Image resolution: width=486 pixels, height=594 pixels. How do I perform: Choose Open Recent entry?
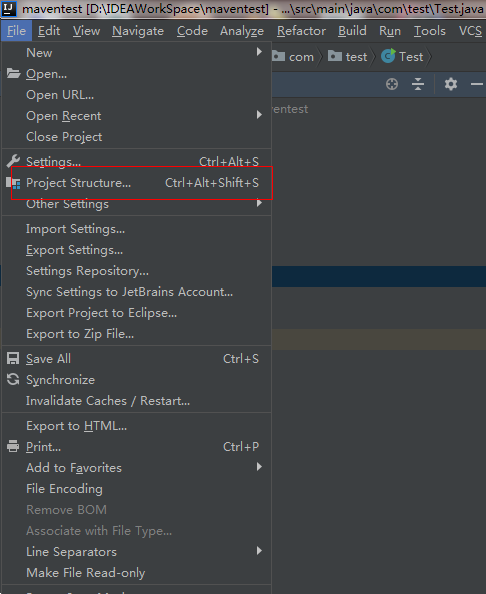pyautogui.click(x=137, y=116)
